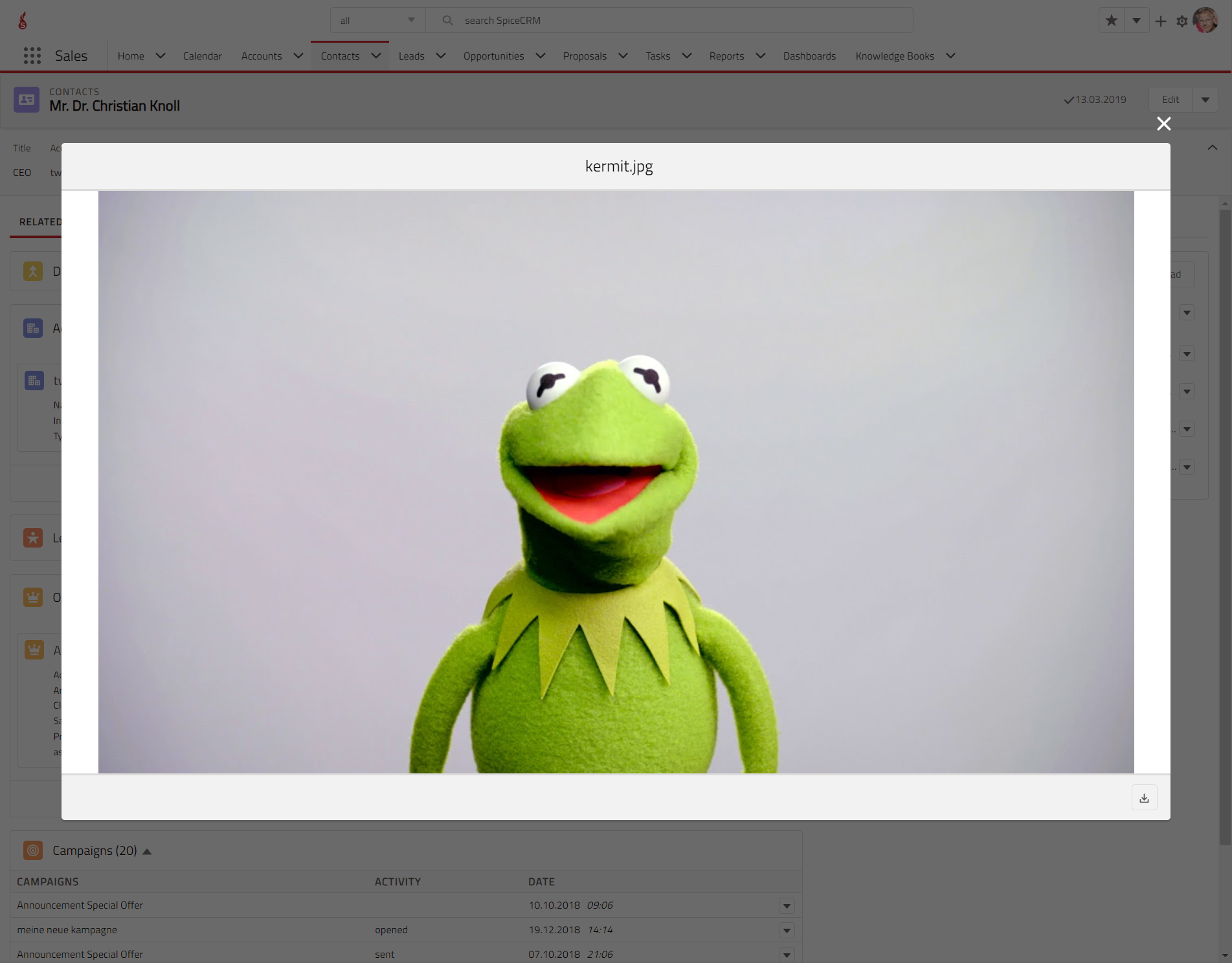Click the favorites star icon
1232x963 pixels.
(1112, 21)
